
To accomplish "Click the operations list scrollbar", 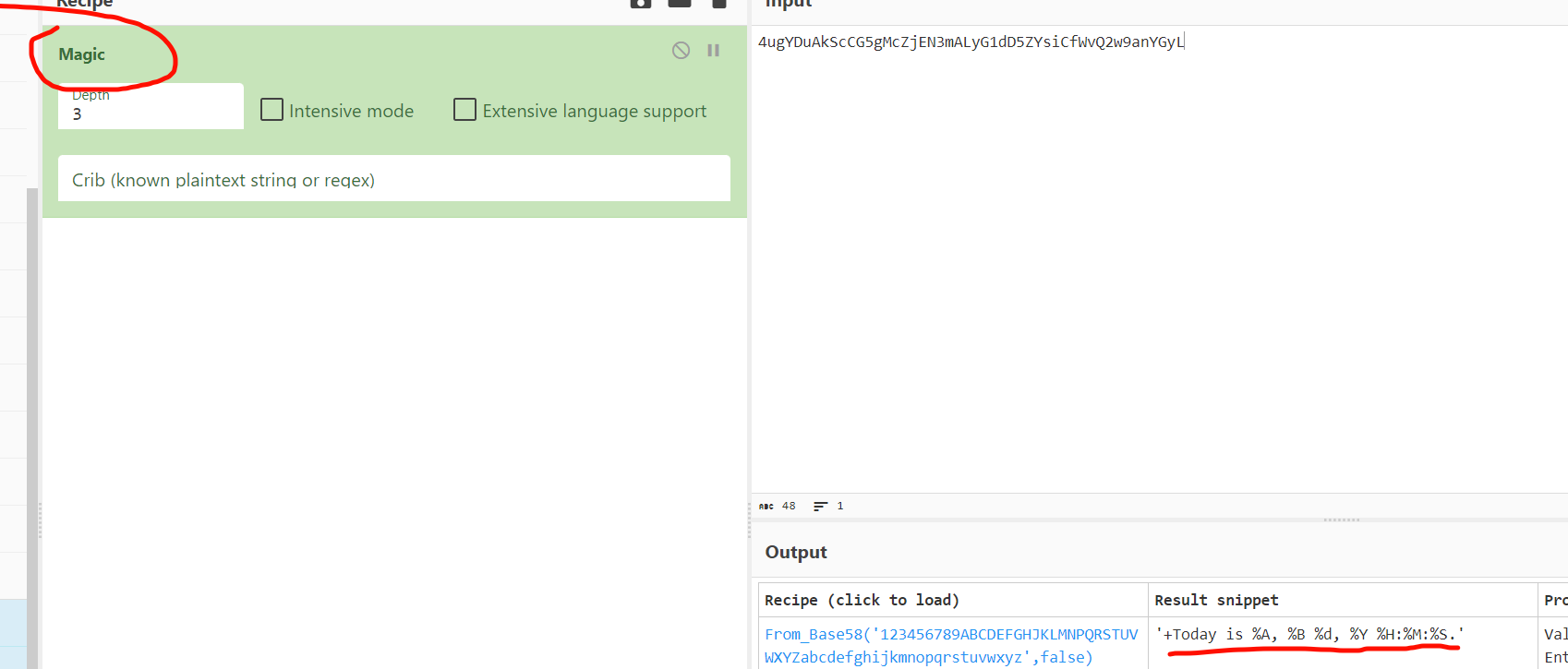I will point(32,415).
